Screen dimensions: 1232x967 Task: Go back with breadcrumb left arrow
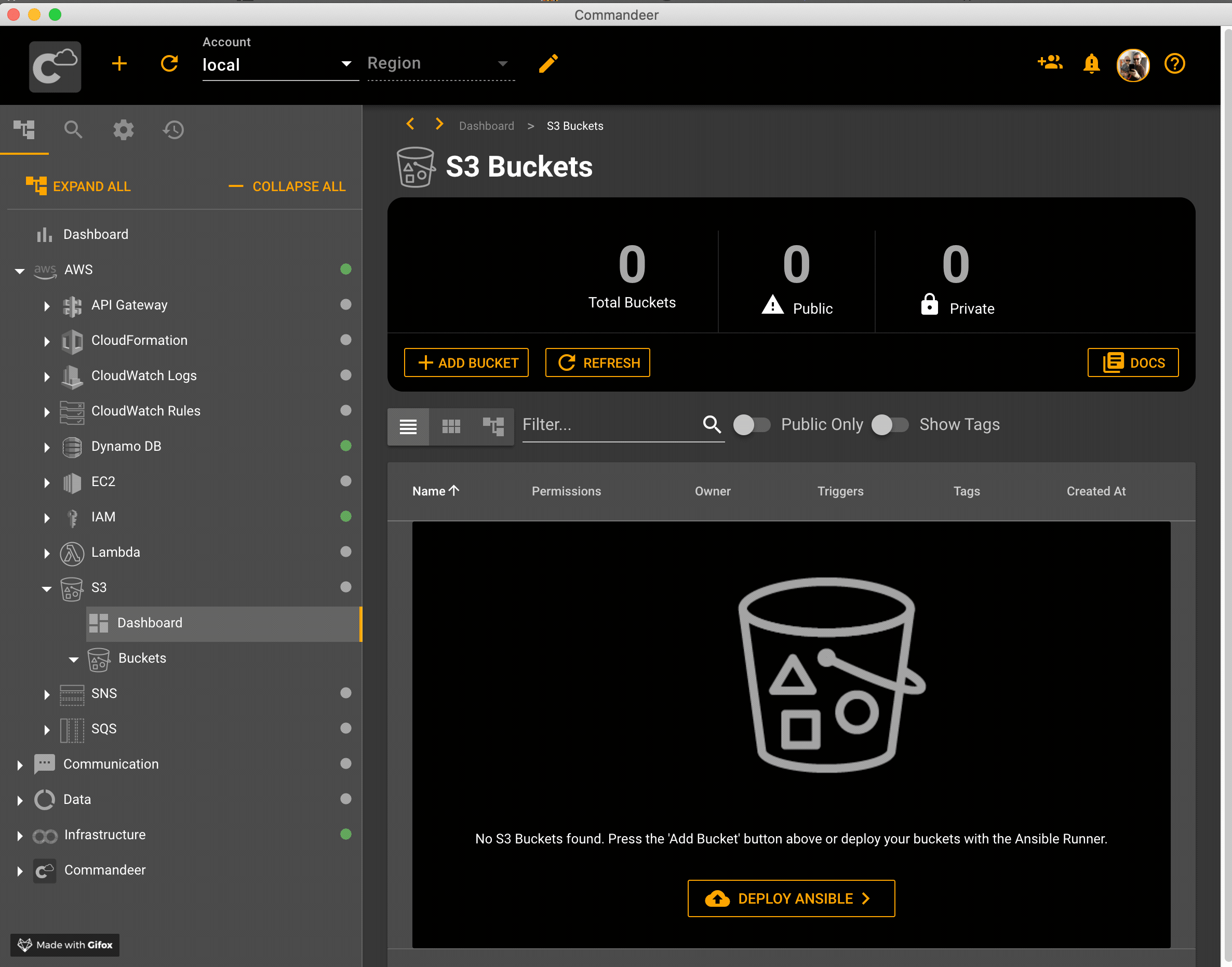pos(410,124)
